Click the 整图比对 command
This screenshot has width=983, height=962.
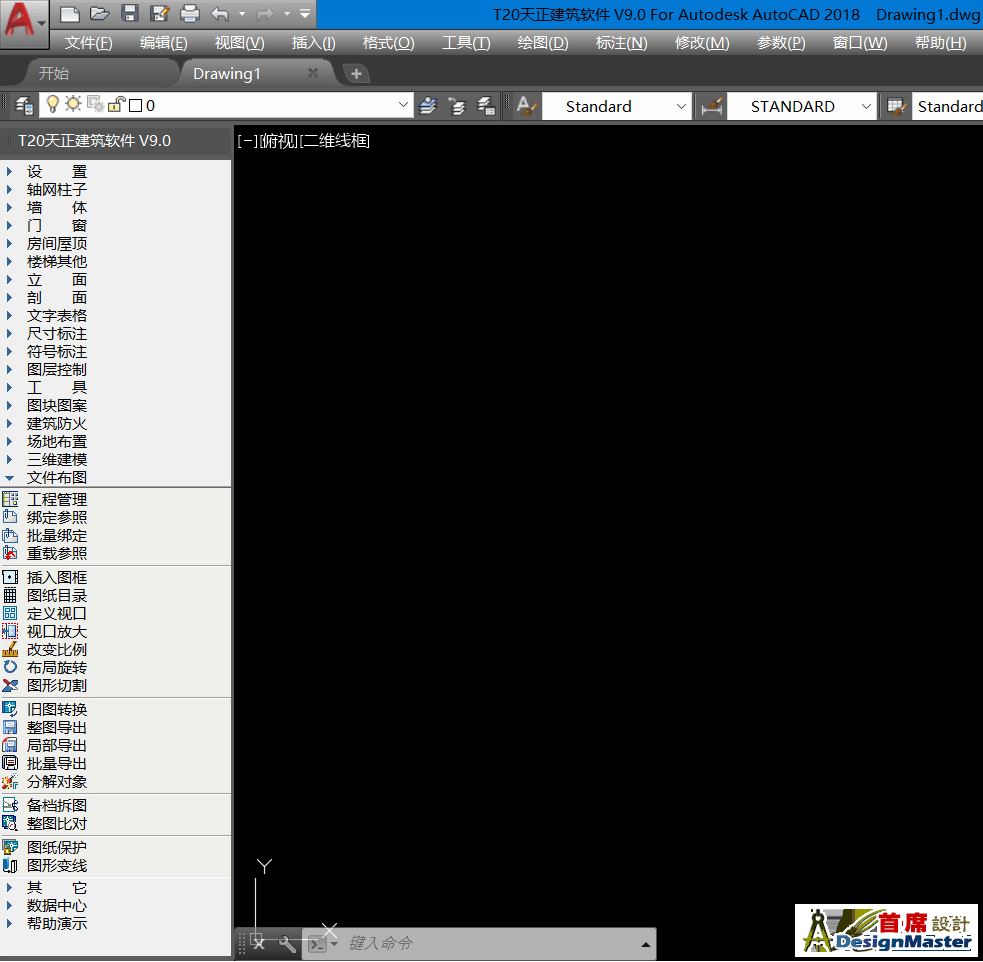tap(56, 823)
